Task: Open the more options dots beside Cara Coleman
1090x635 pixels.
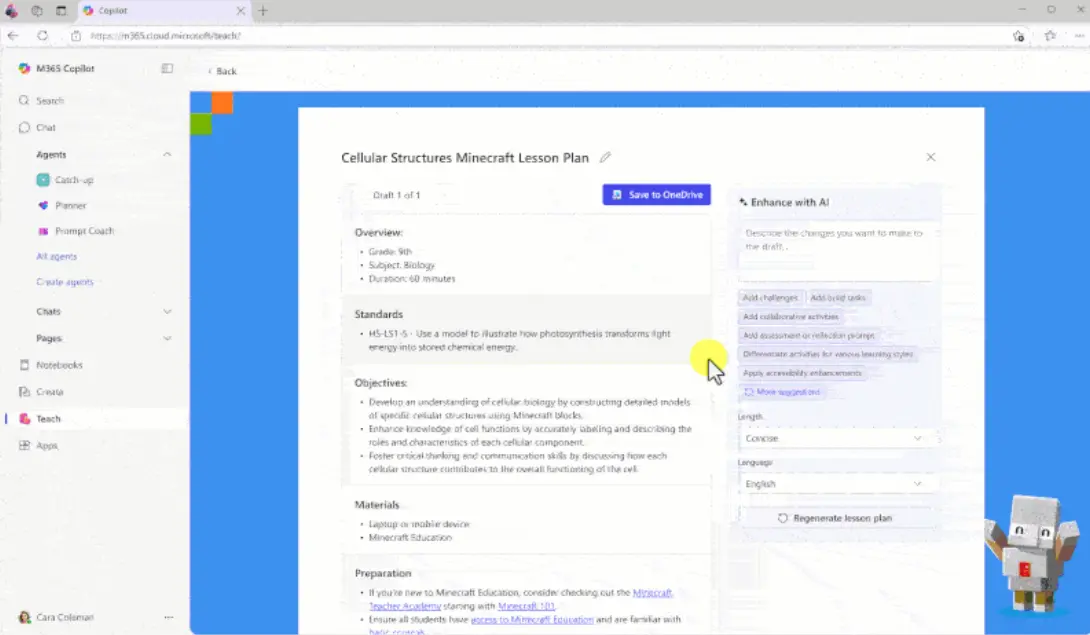Action: tap(168, 617)
